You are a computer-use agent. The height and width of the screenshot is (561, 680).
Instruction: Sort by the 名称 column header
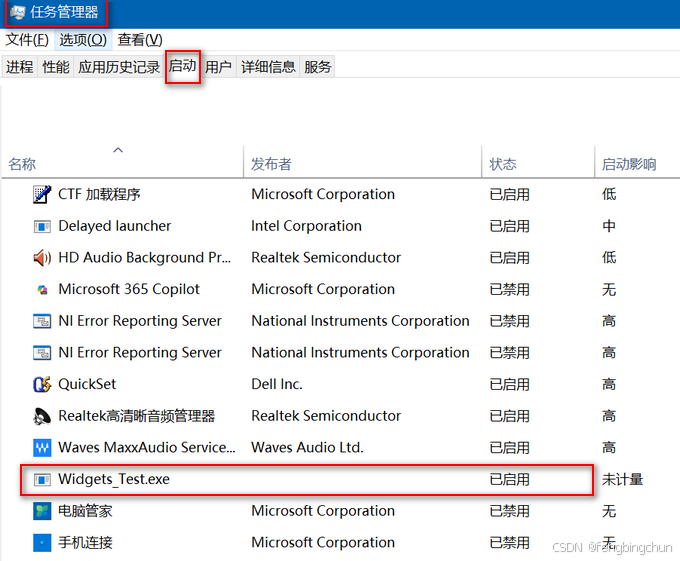coord(122,161)
